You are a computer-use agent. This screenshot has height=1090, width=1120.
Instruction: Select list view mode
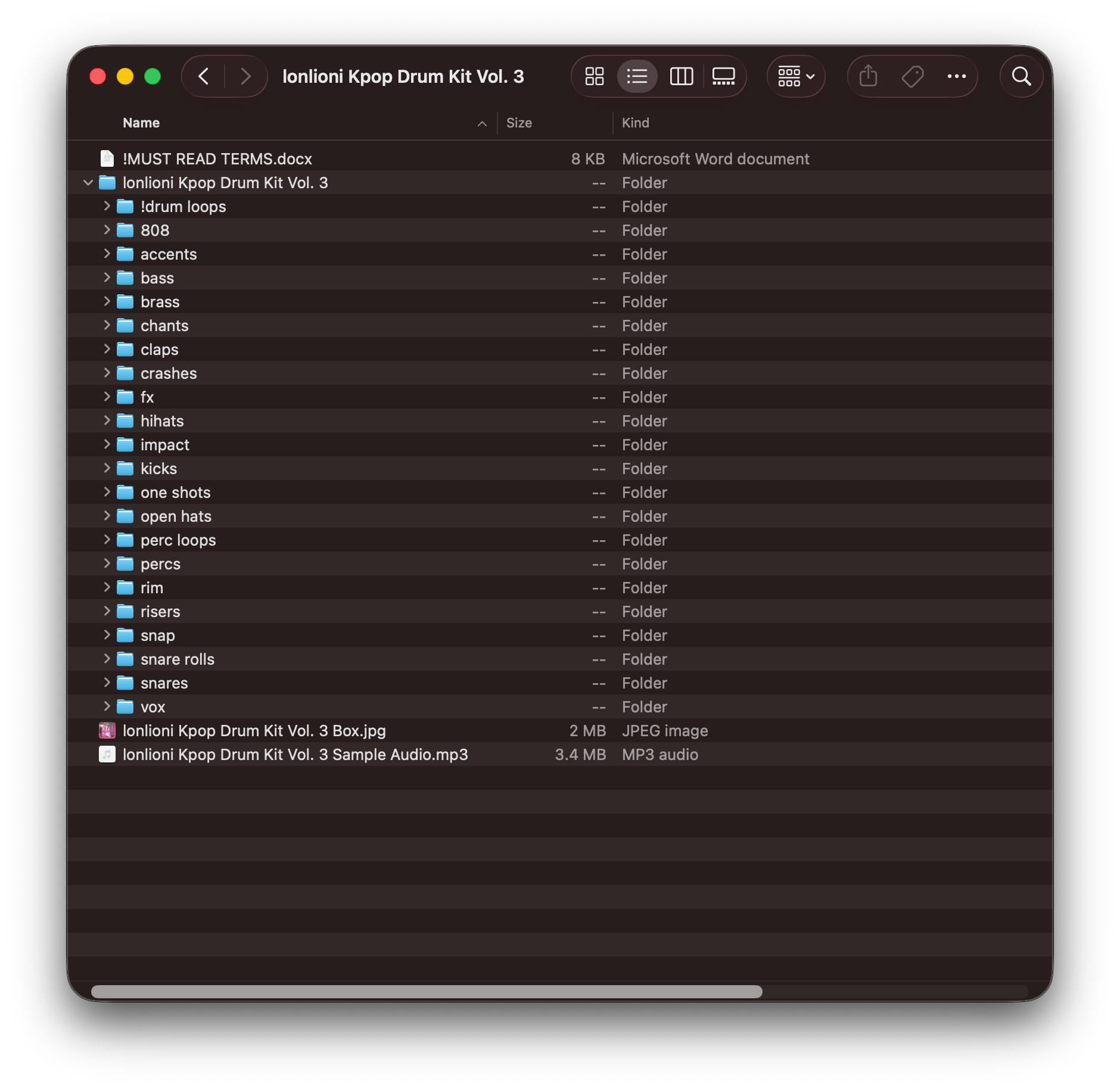coord(637,76)
